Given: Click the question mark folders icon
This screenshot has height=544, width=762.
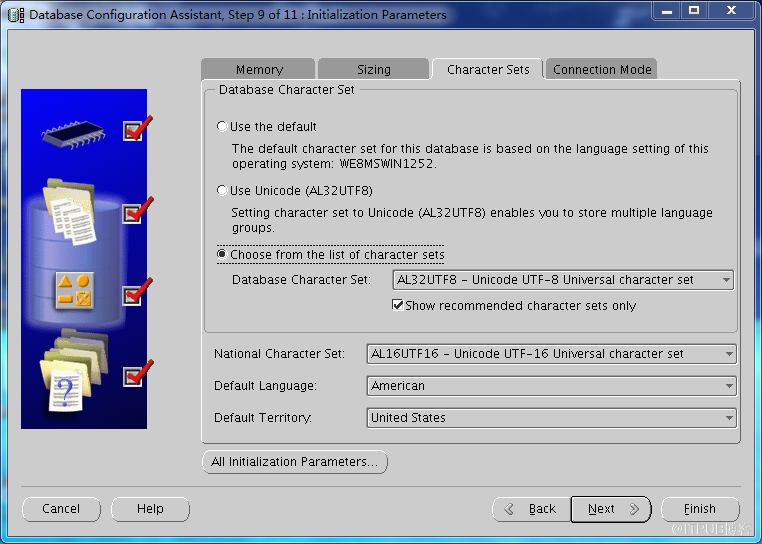Looking at the screenshot, I should pos(74,370).
